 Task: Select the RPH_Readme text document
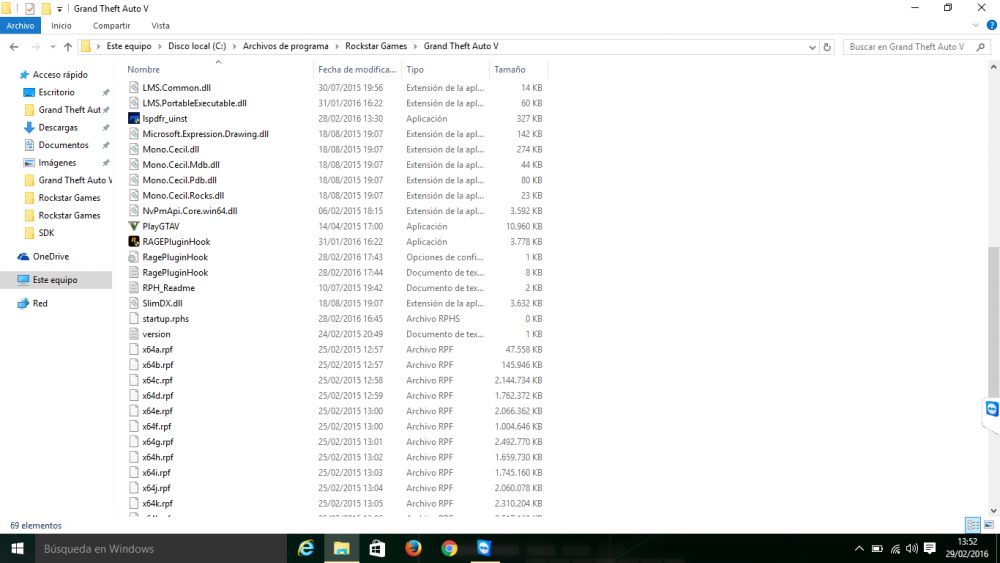pyautogui.click(x=168, y=288)
